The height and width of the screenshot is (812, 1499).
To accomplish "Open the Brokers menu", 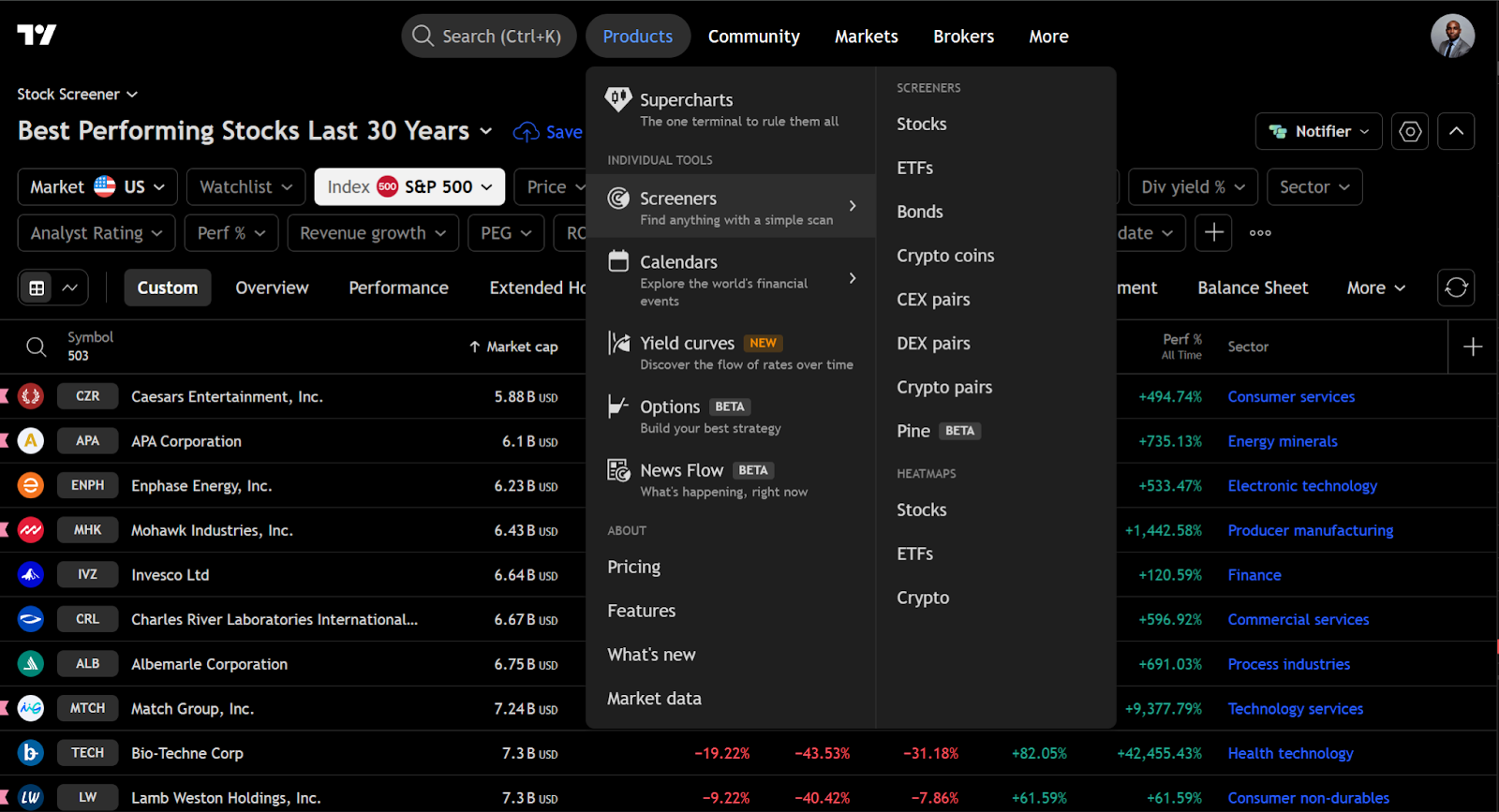I will [x=963, y=37].
